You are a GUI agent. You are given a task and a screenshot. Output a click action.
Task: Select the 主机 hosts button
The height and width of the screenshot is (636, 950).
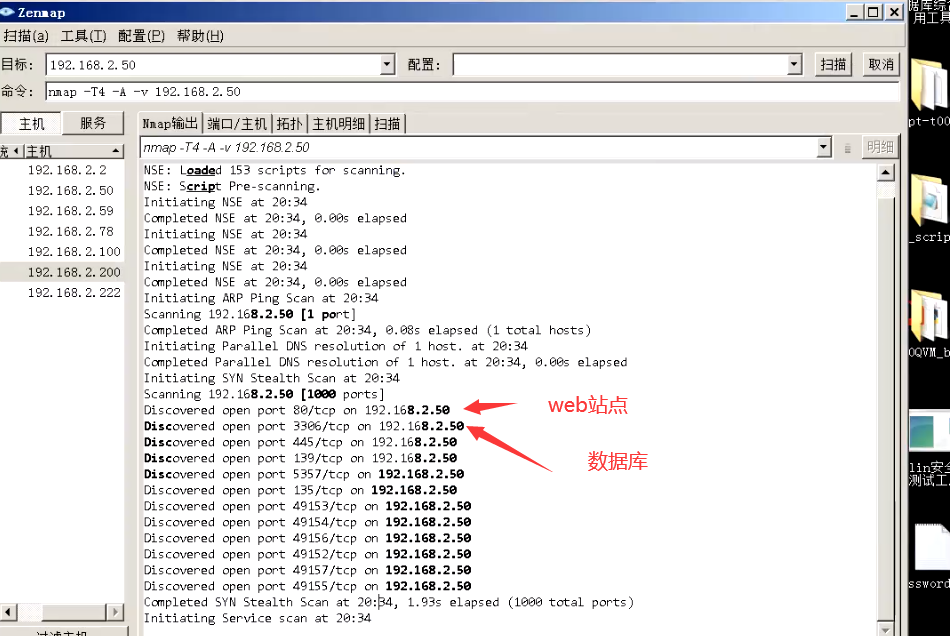(x=32, y=124)
